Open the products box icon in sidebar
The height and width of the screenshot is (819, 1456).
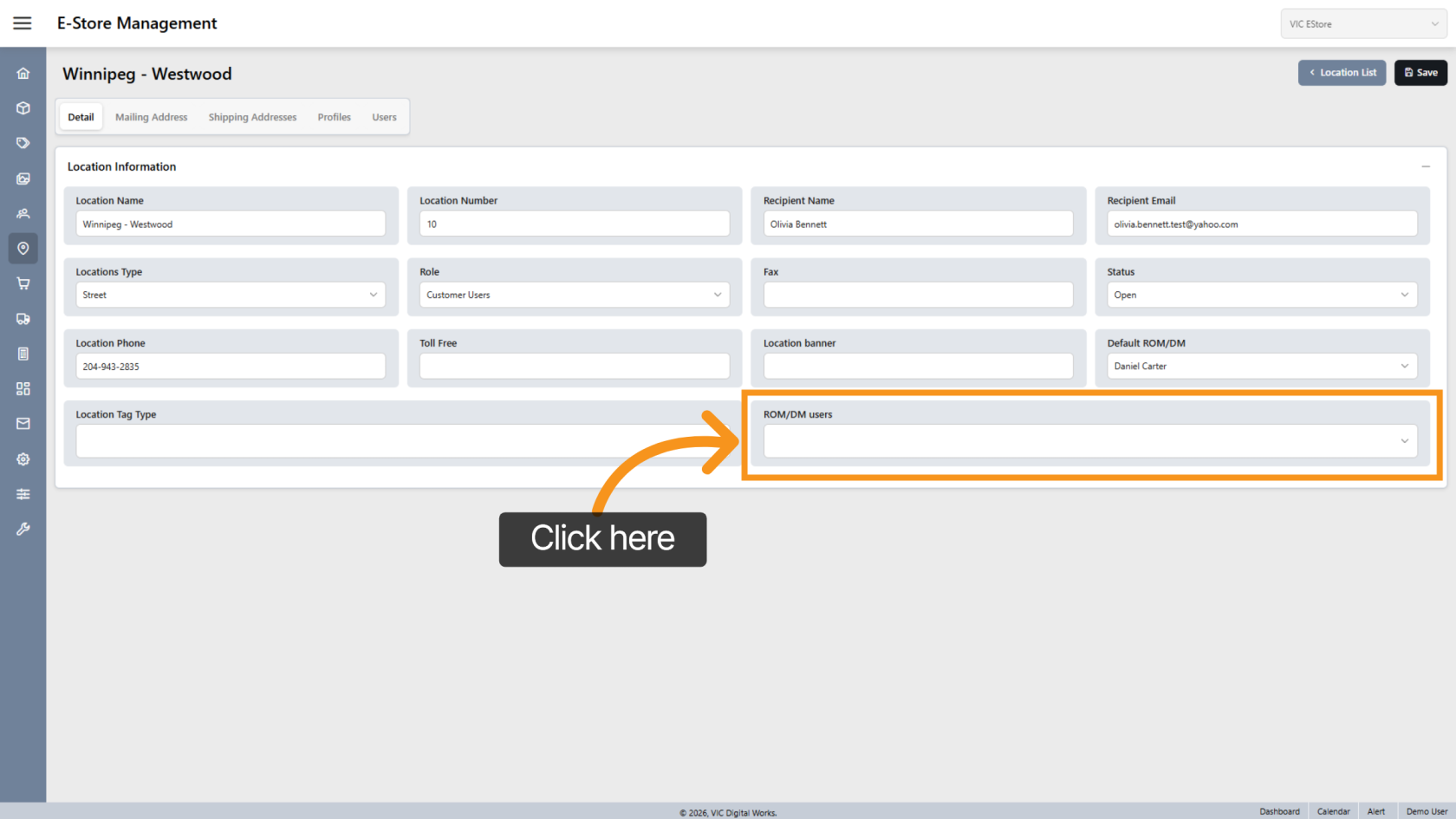(23, 108)
